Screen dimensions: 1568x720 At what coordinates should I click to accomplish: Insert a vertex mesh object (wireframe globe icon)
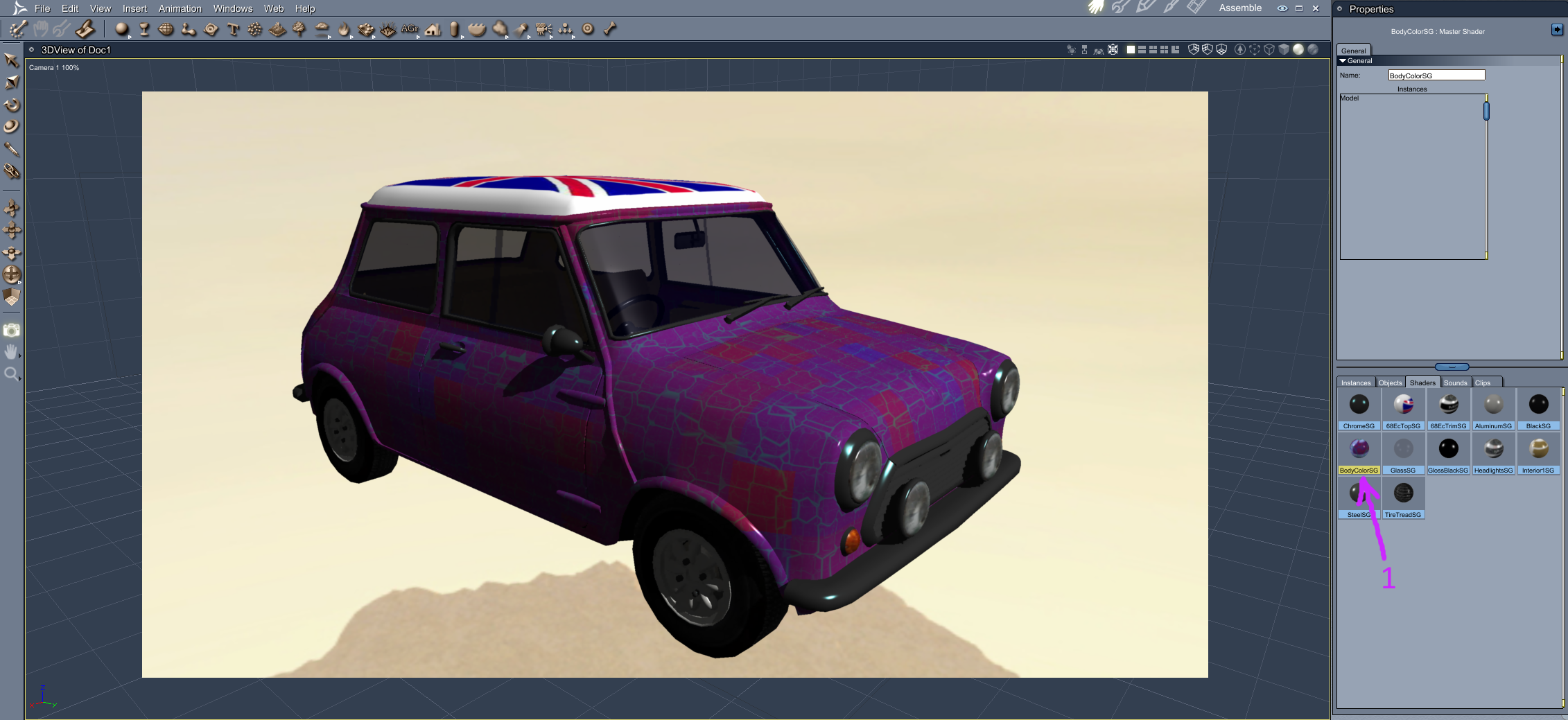[x=166, y=29]
